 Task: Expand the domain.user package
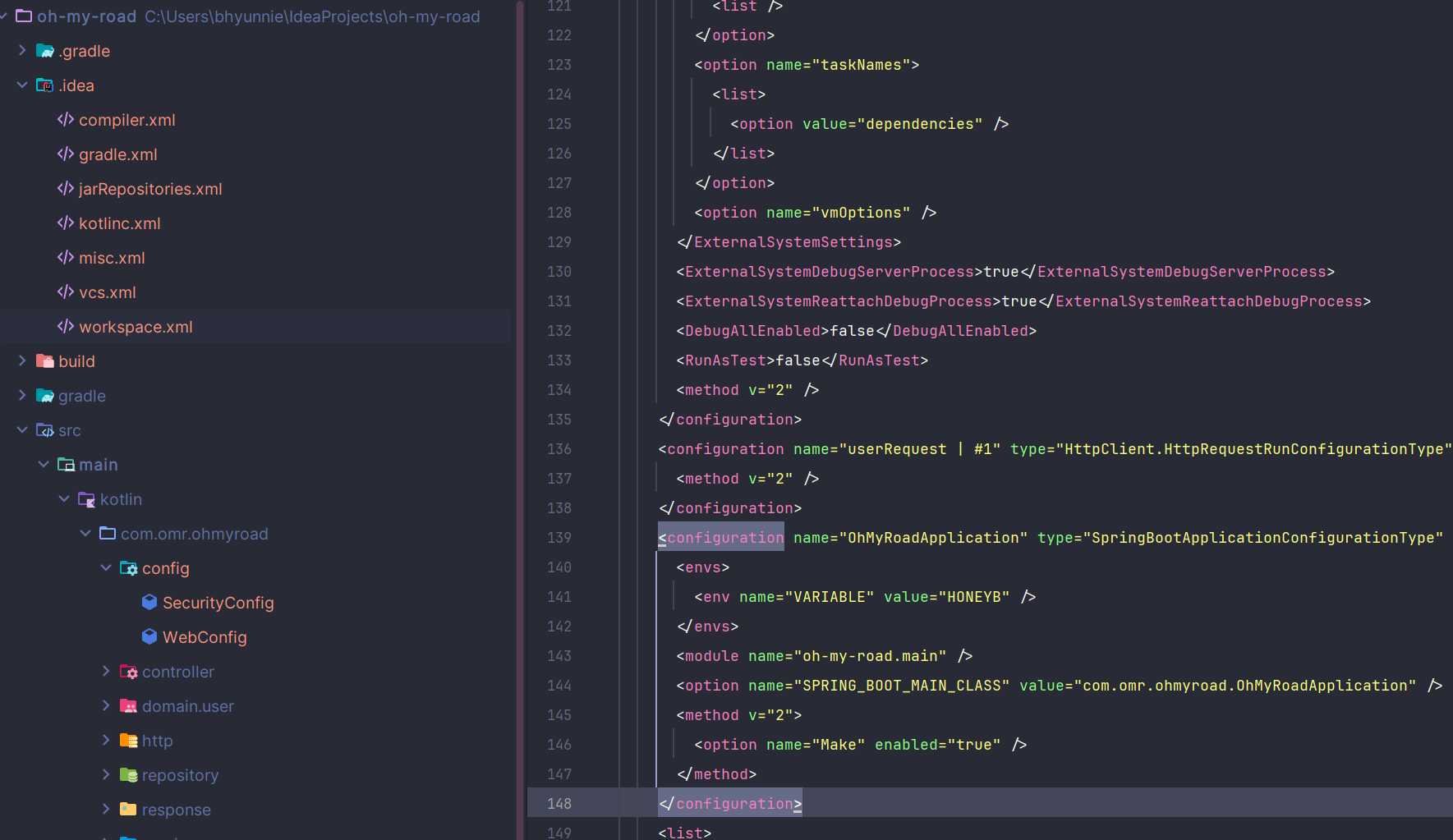[106, 706]
